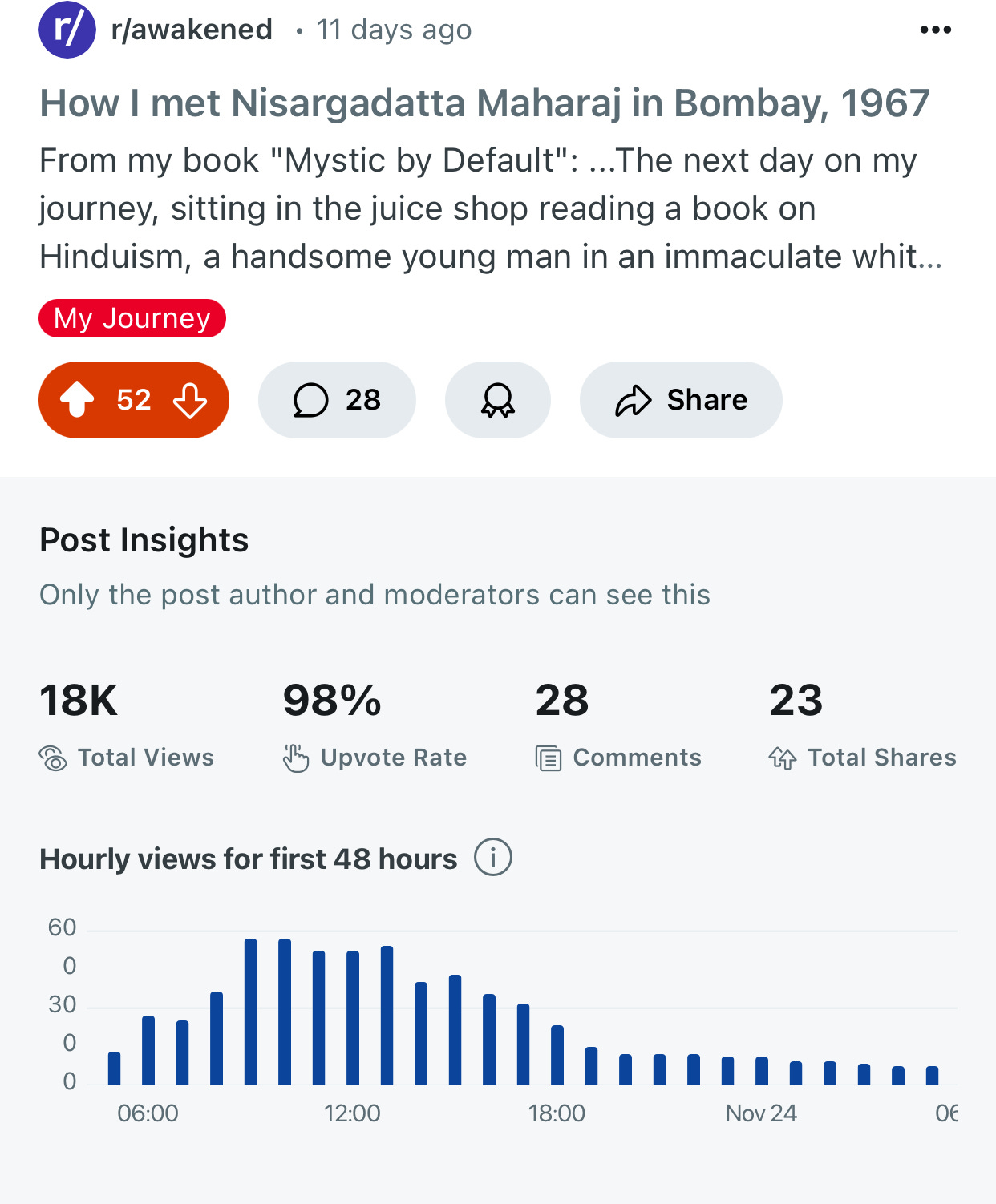The width and height of the screenshot is (996, 1204).
Task: Open the three-dot overflow menu
Action: click(x=935, y=30)
